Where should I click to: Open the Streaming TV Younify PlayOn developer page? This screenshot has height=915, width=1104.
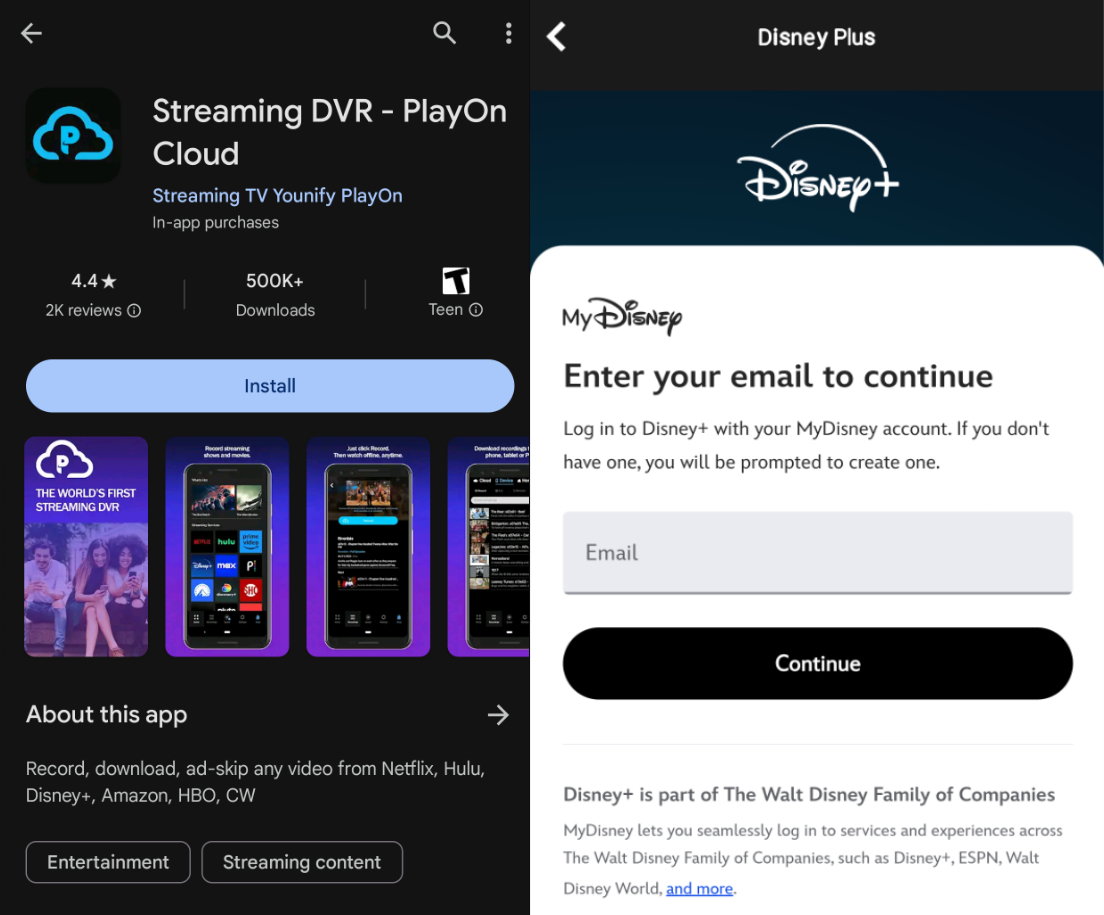pos(277,196)
